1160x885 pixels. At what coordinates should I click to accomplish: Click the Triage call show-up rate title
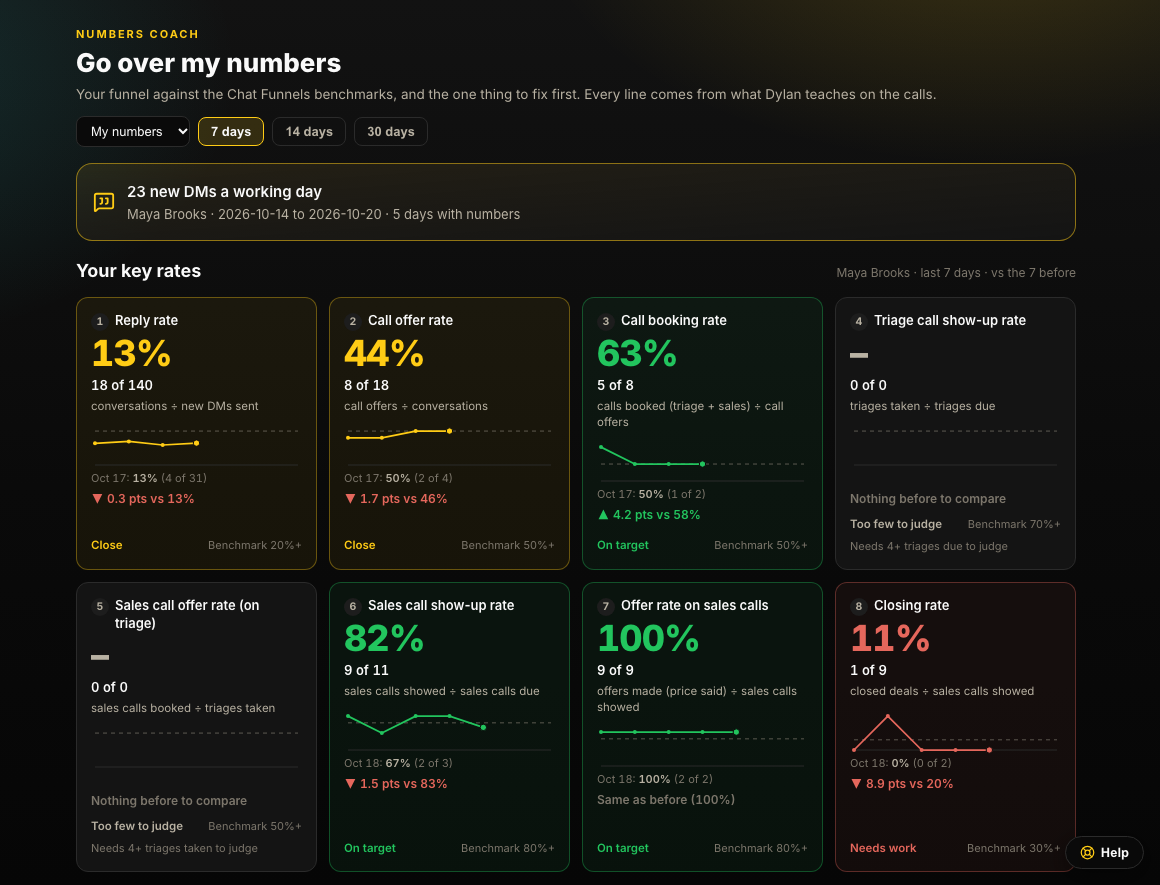click(x=950, y=320)
